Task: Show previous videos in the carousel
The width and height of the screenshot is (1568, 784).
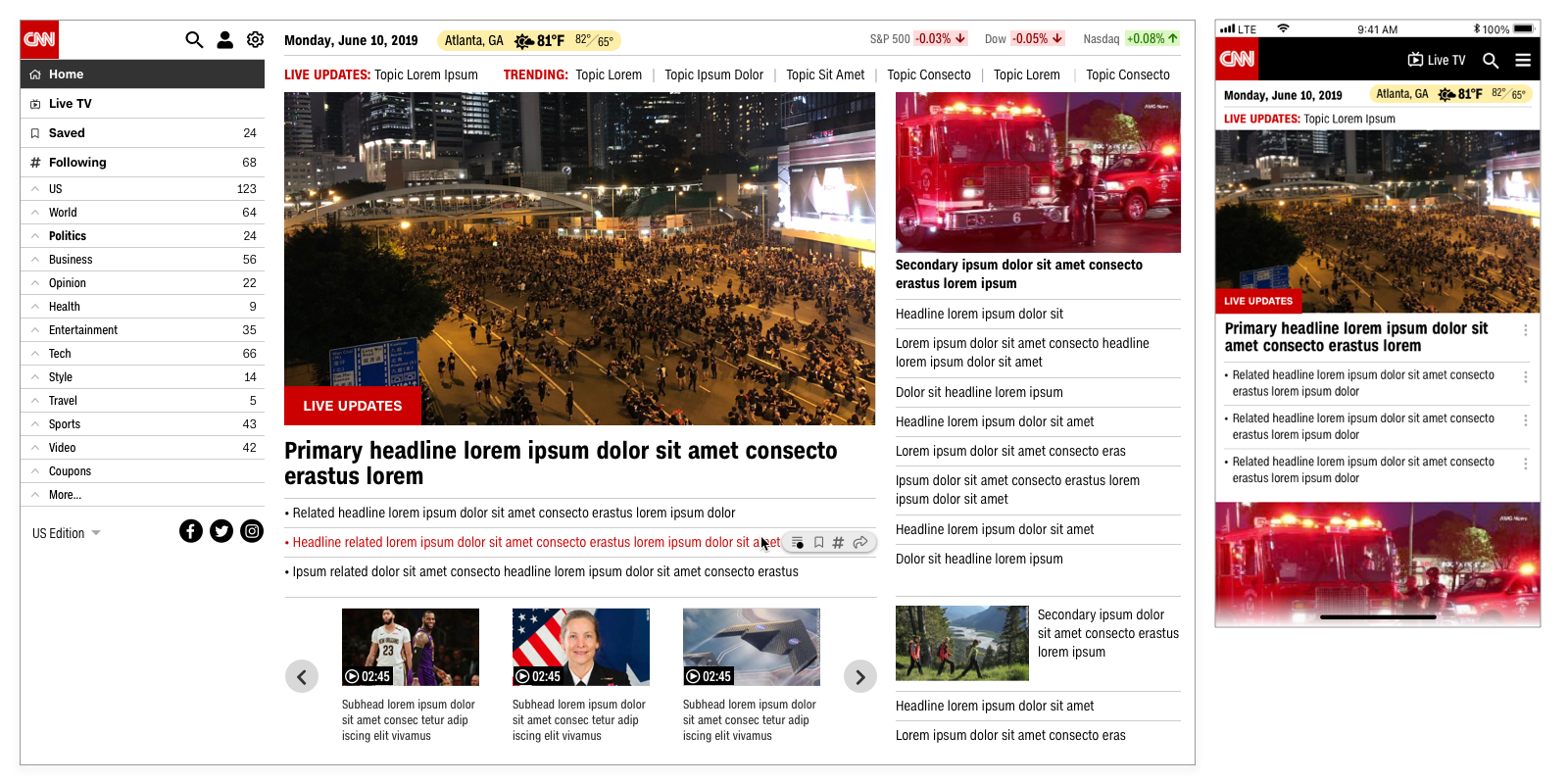Action: click(x=302, y=676)
